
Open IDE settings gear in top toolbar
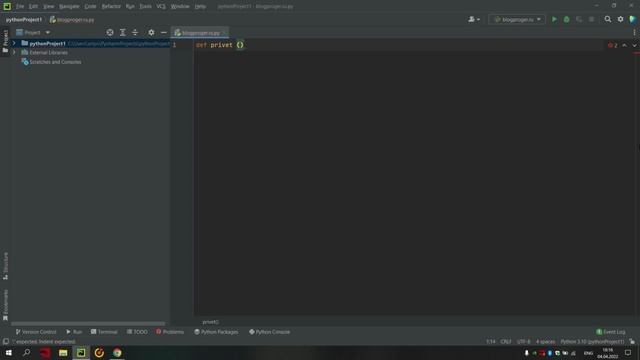point(620,19)
